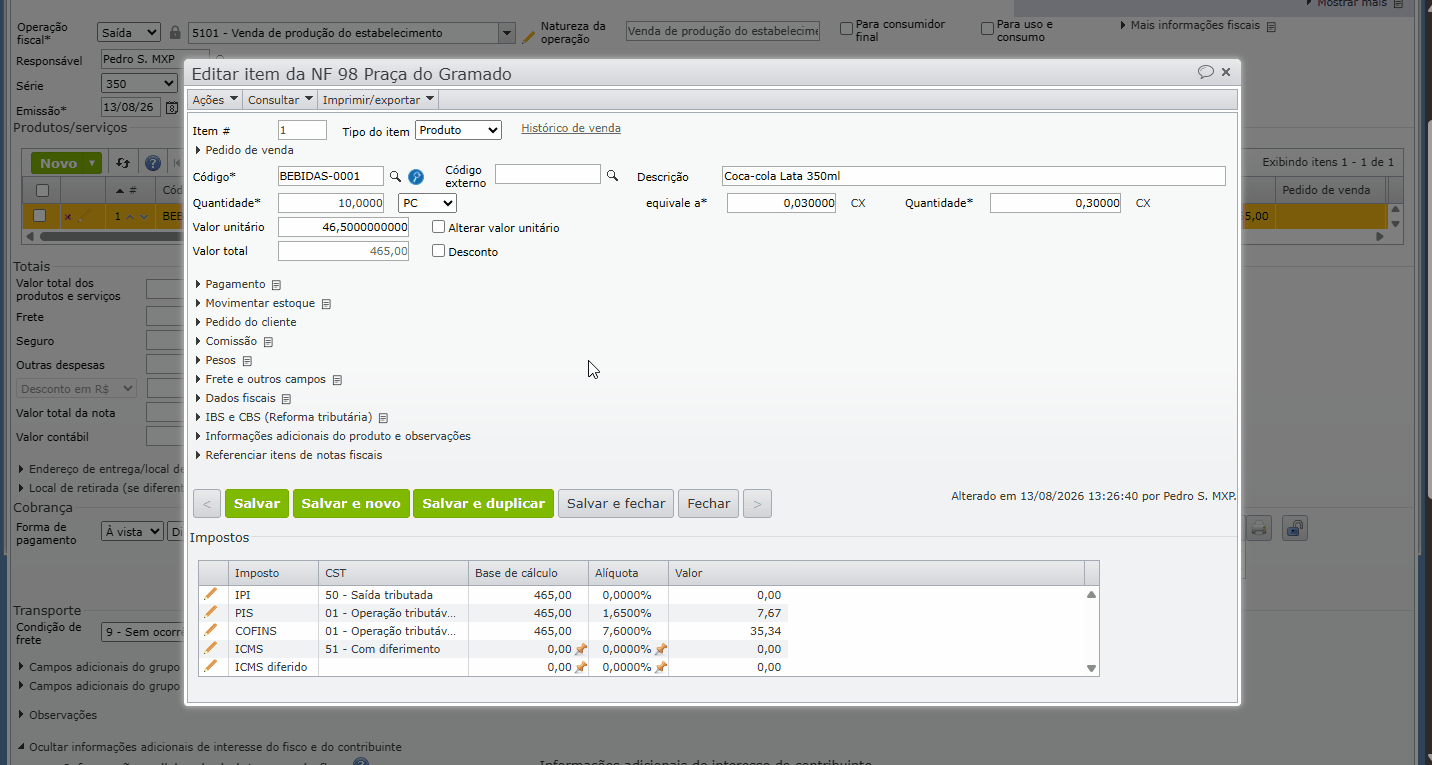Expand the Movimentar estoque section
The height and width of the screenshot is (765, 1432).
click(x=260, y=303)
